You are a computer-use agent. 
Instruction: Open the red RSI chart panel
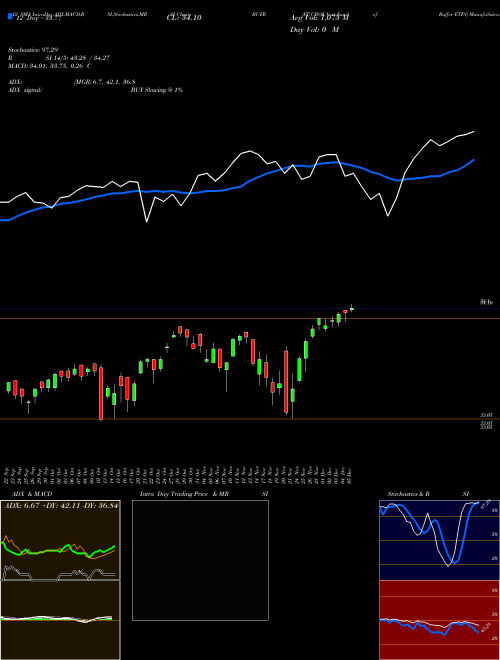tap(439, 620)
